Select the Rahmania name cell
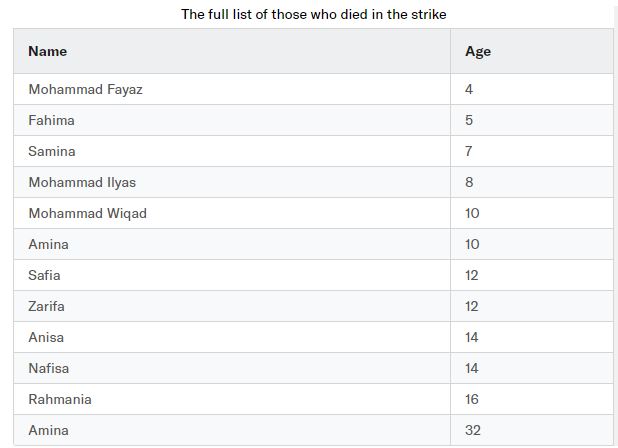618x448 pixels. (232, 399)
